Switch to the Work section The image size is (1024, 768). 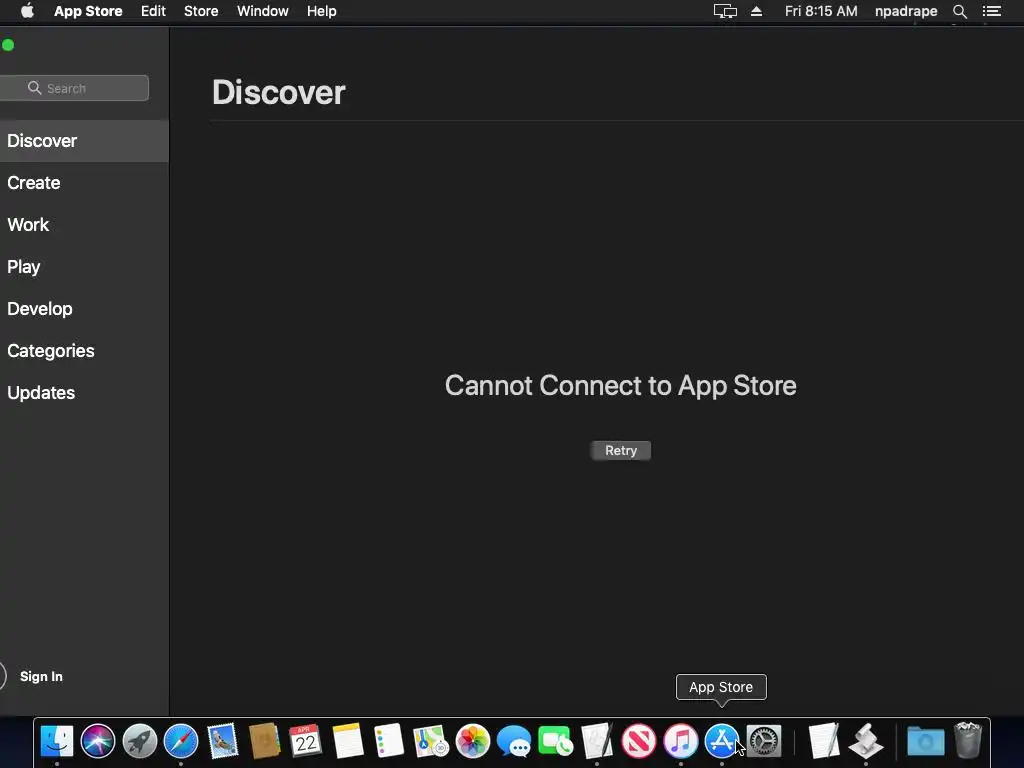pyautogui.click(x=84, y=225)
